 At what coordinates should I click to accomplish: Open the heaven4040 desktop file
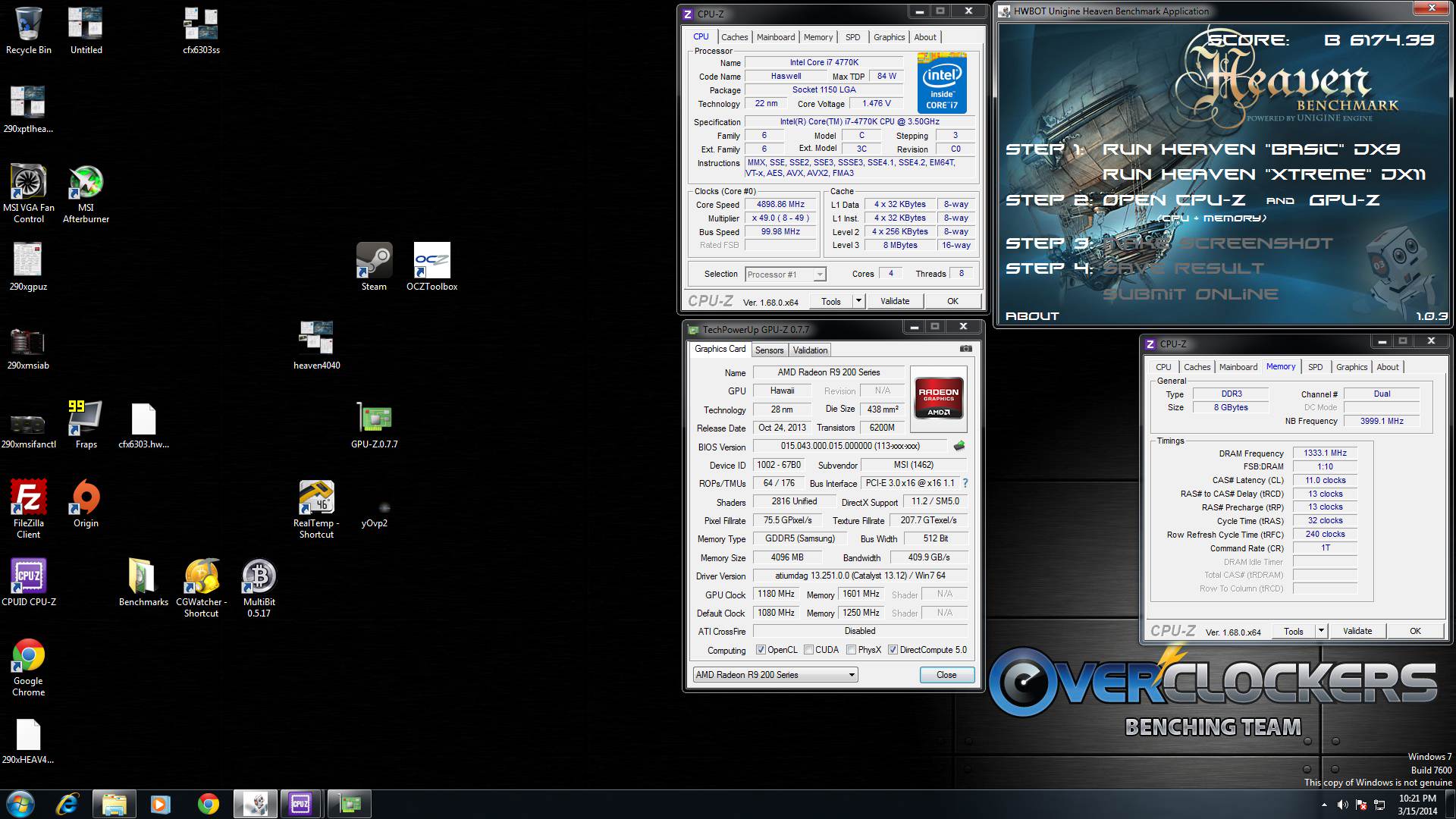coord(316,345)
